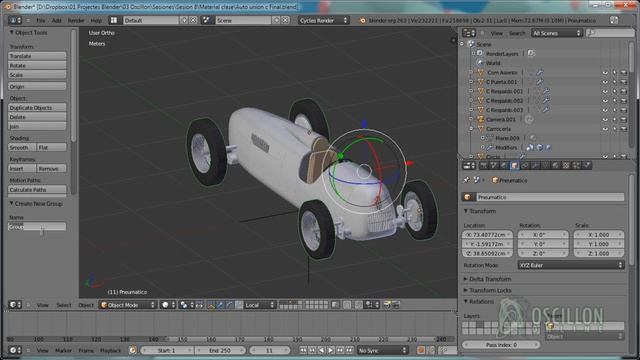Click Calculate Paths button
Screen dimensions: 640x360
coord(37,190)
